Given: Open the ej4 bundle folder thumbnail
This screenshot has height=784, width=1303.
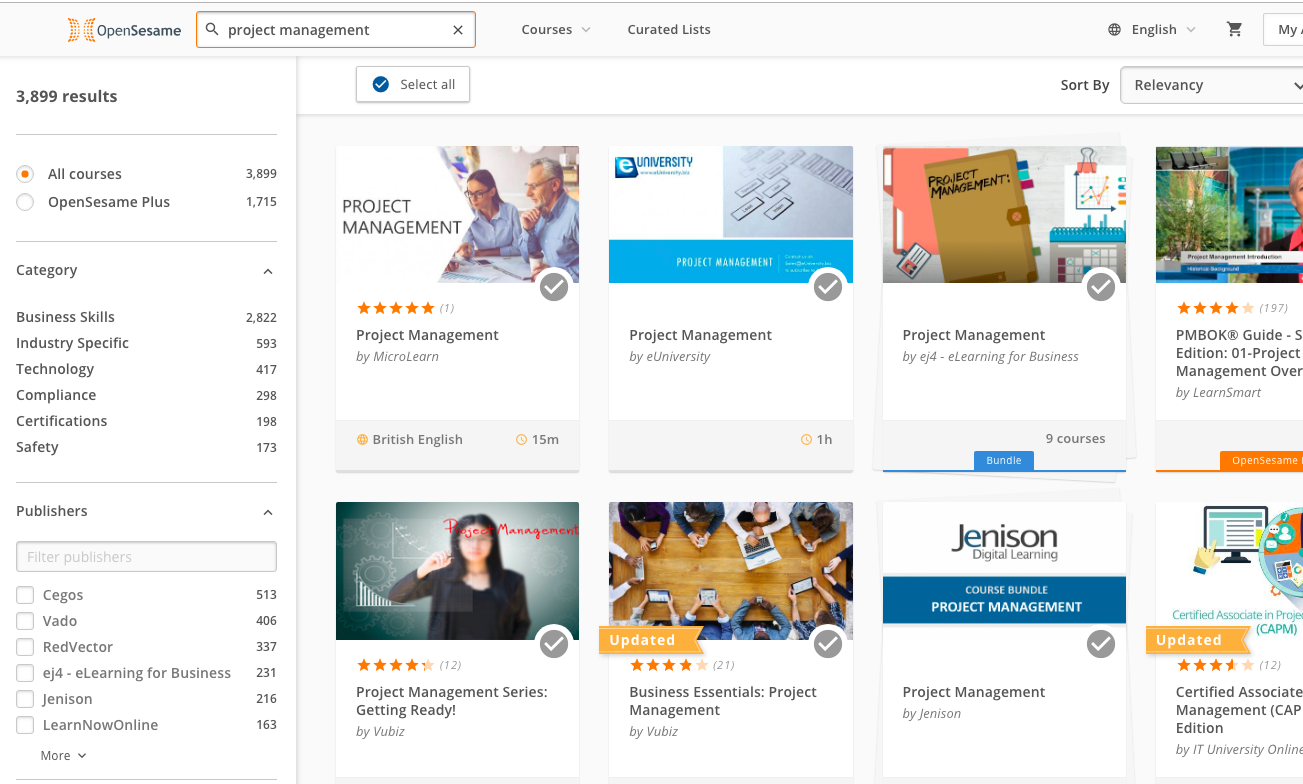Looking at the screenshot, I should pyautogui.click(x=1004, y=214).
